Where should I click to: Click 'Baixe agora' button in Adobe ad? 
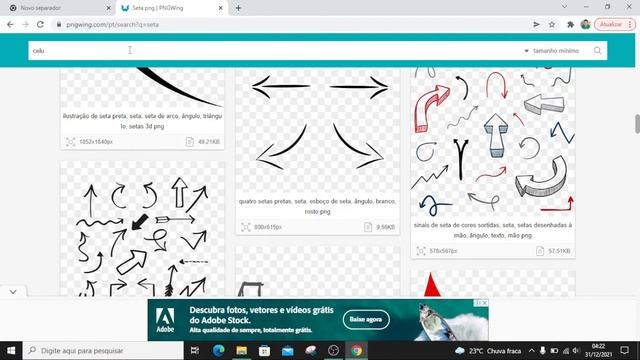coord(366,320)
